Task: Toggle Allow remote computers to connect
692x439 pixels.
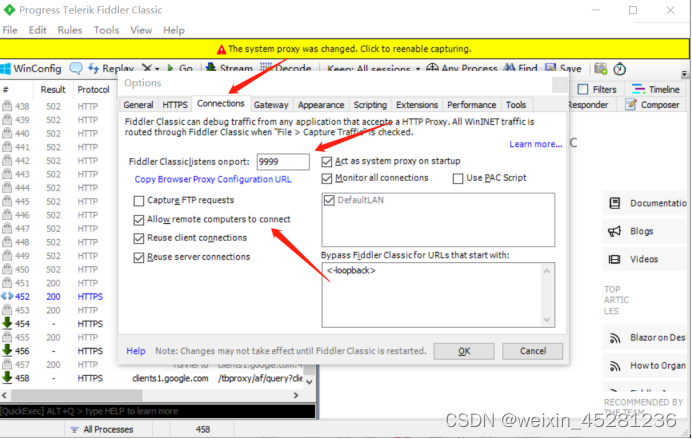Action: coord(212,220)
